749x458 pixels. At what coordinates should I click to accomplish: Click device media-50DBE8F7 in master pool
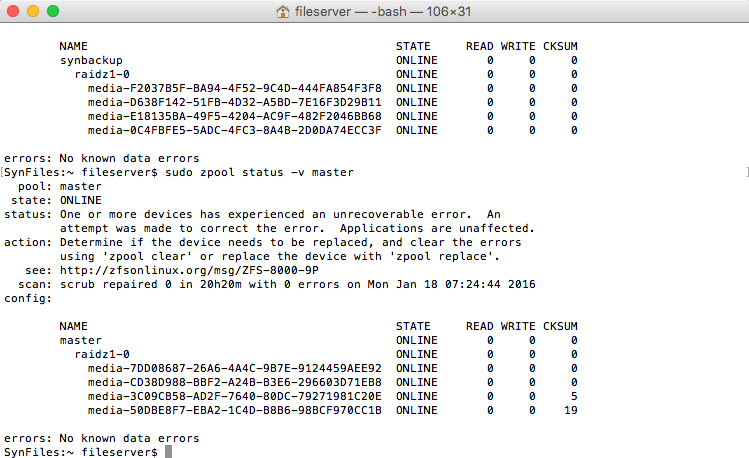tap(234, 410)
